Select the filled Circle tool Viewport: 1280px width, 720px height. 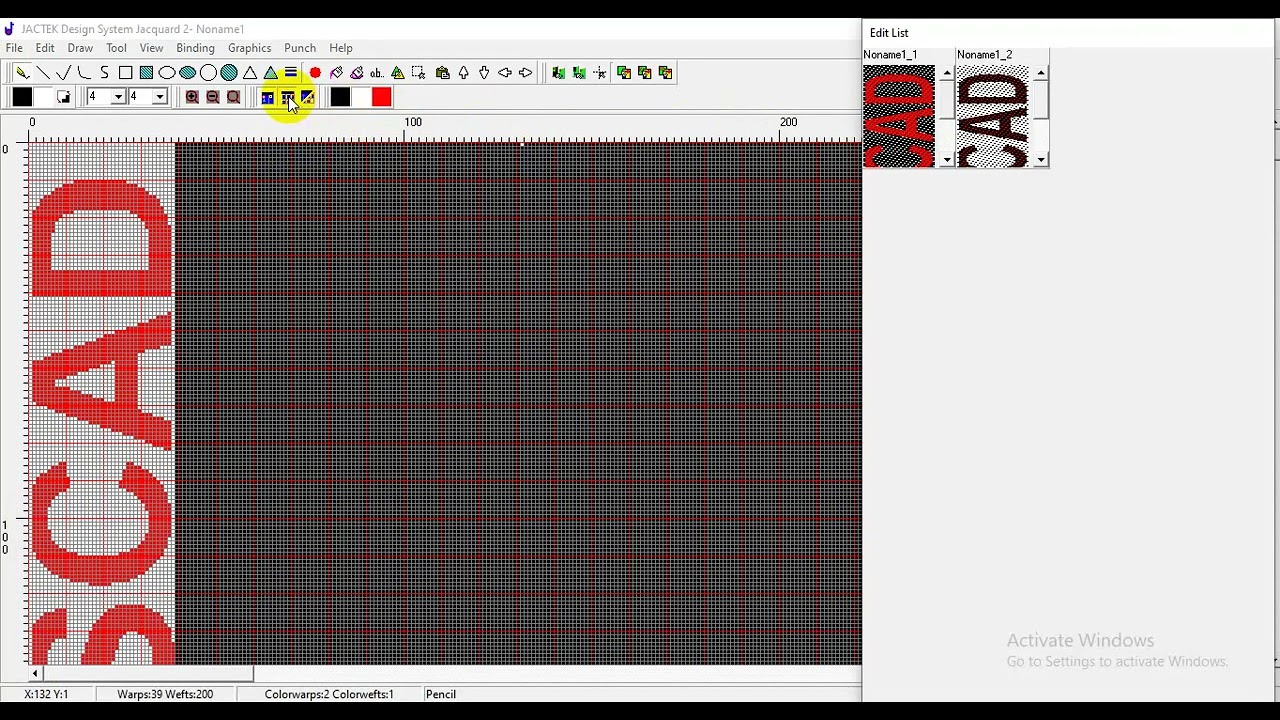click(229, 72)
